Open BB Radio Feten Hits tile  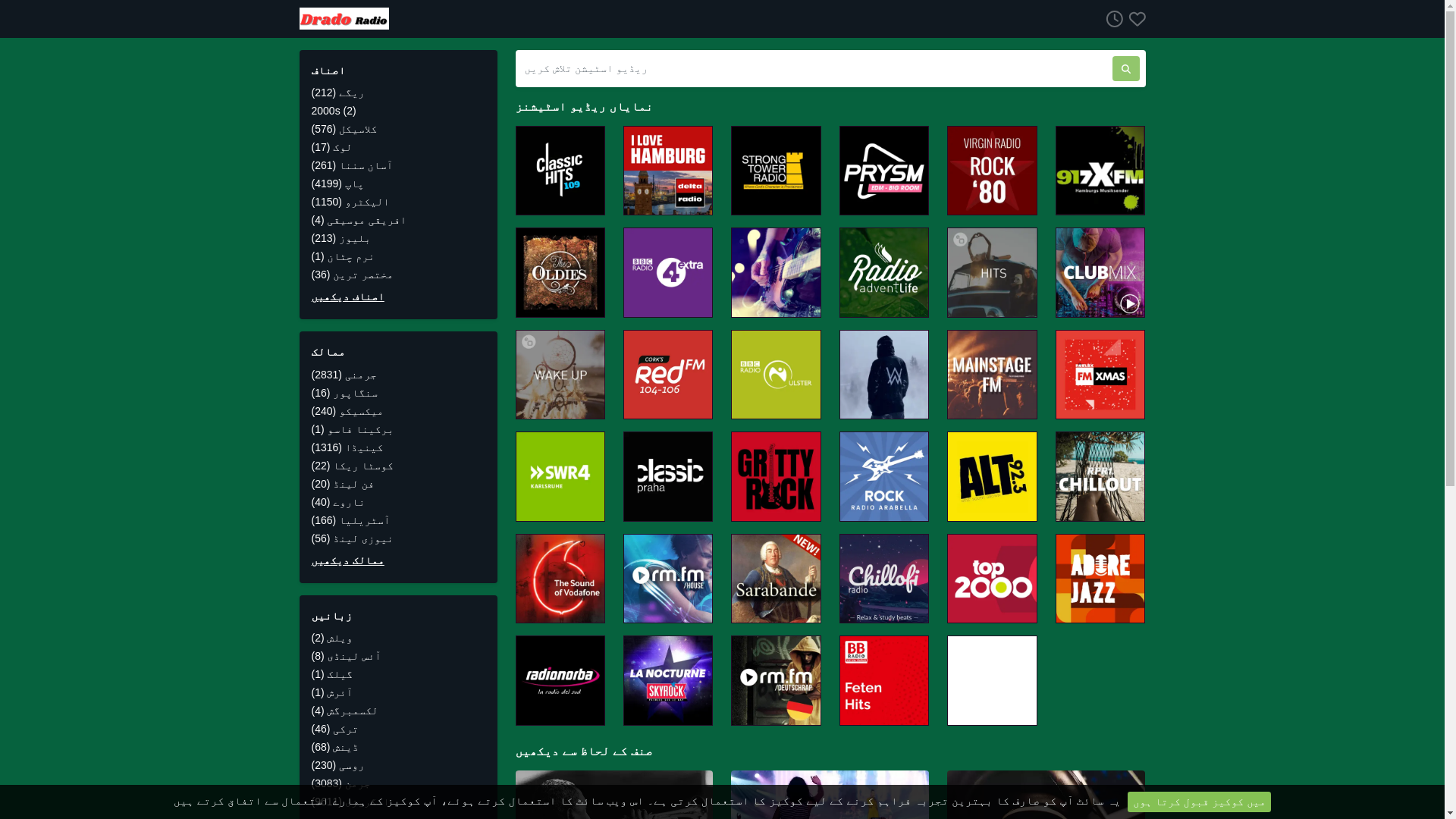884,681
